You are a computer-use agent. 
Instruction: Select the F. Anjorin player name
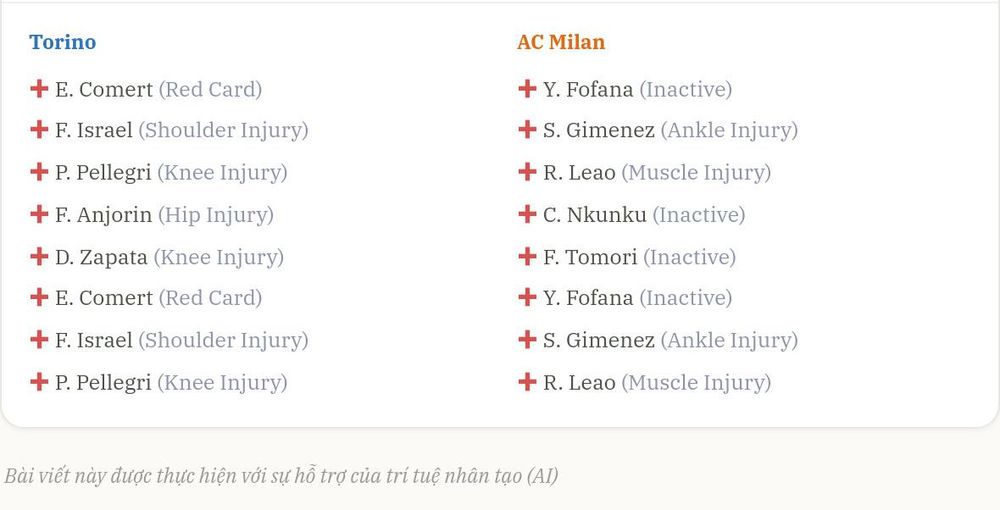[103, 215]
